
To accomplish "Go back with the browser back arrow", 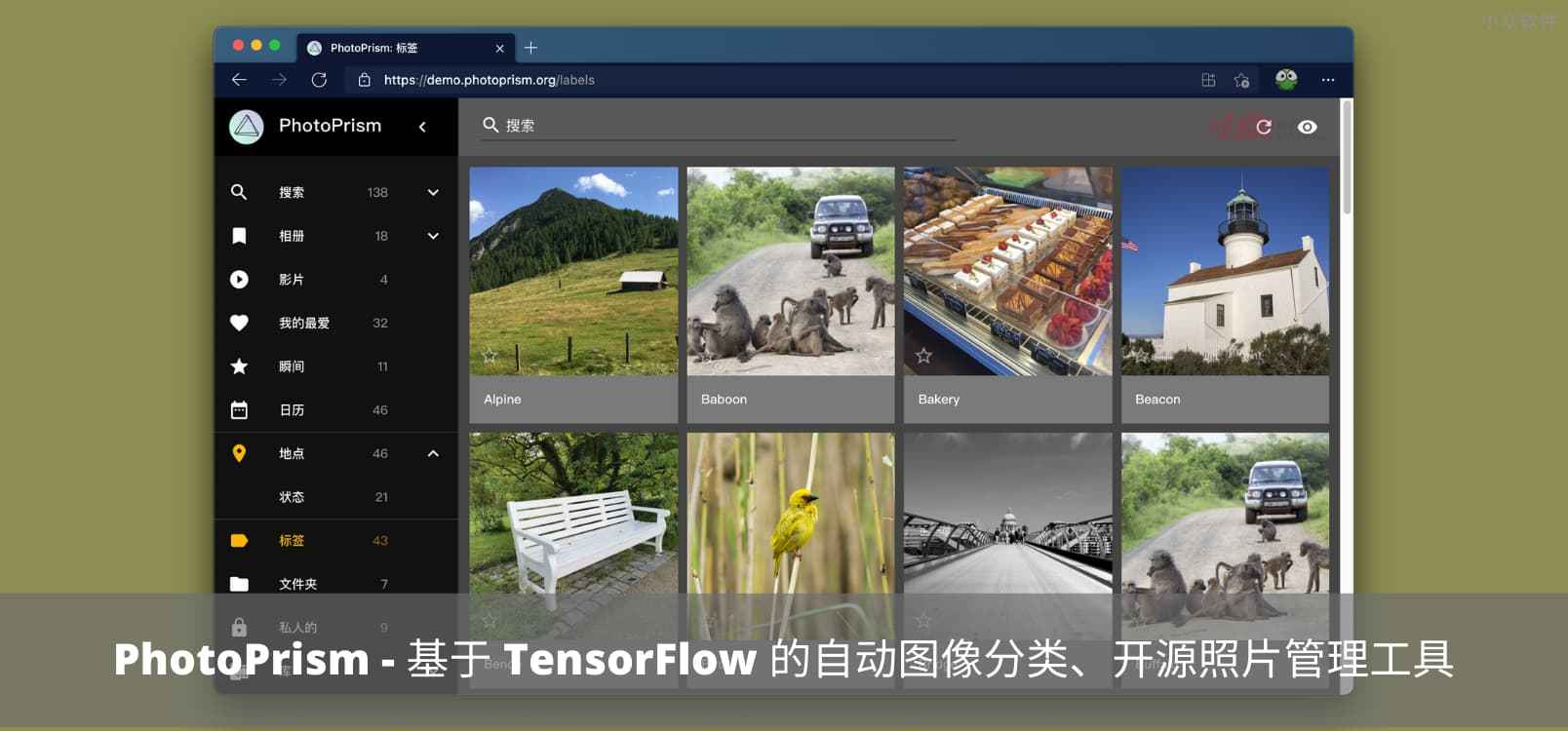I will point(239,80).
